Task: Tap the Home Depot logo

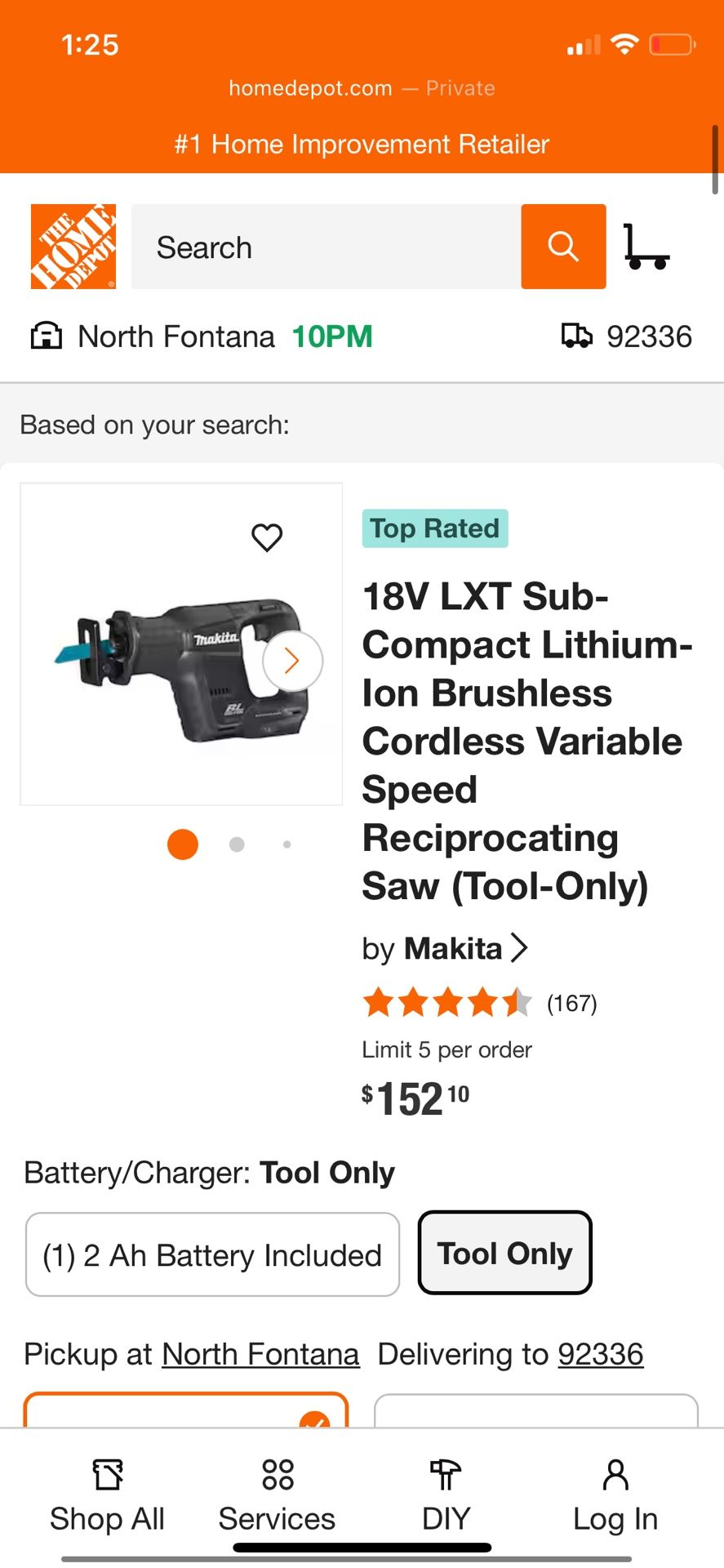Action: [73, 247]
